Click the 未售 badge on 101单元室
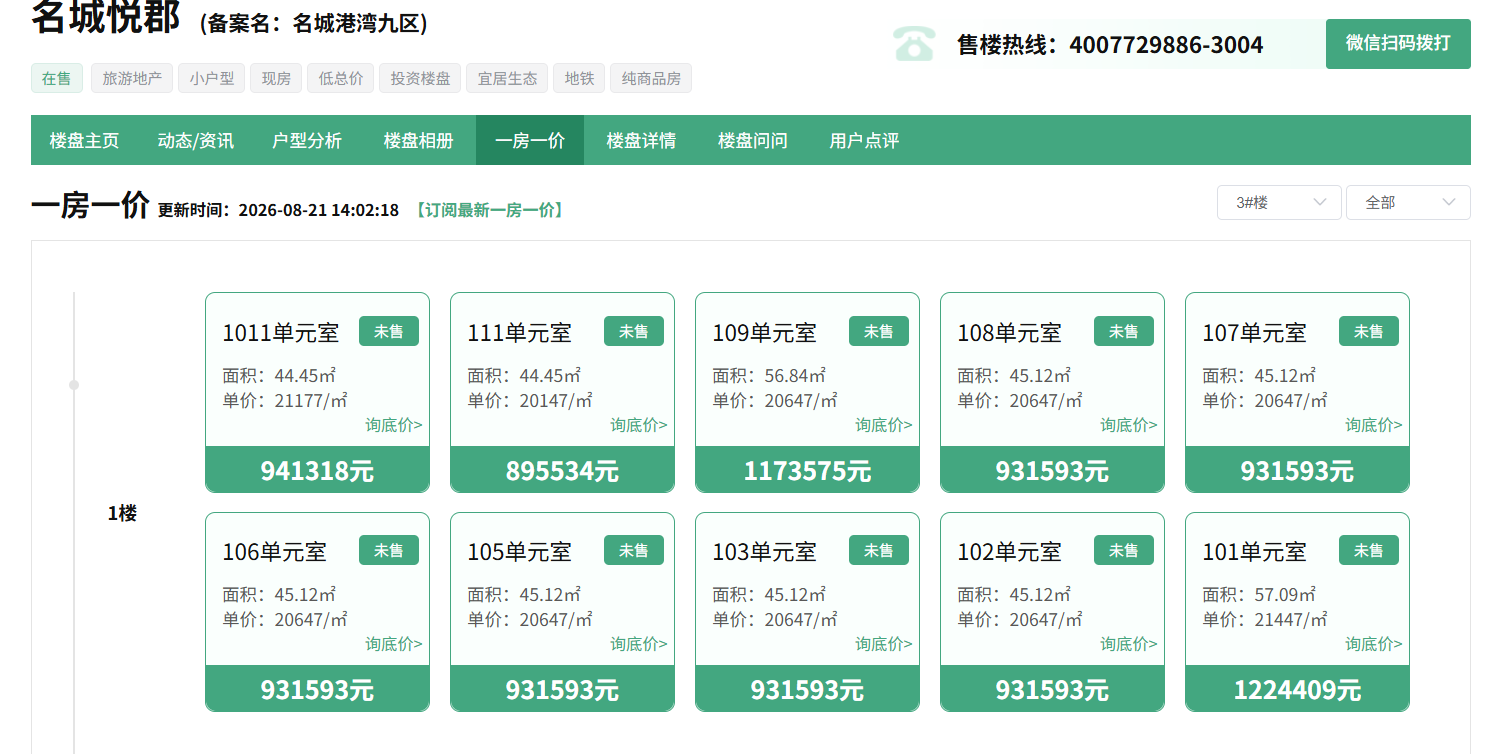The image size is (1496, 754). [1369, 550]
